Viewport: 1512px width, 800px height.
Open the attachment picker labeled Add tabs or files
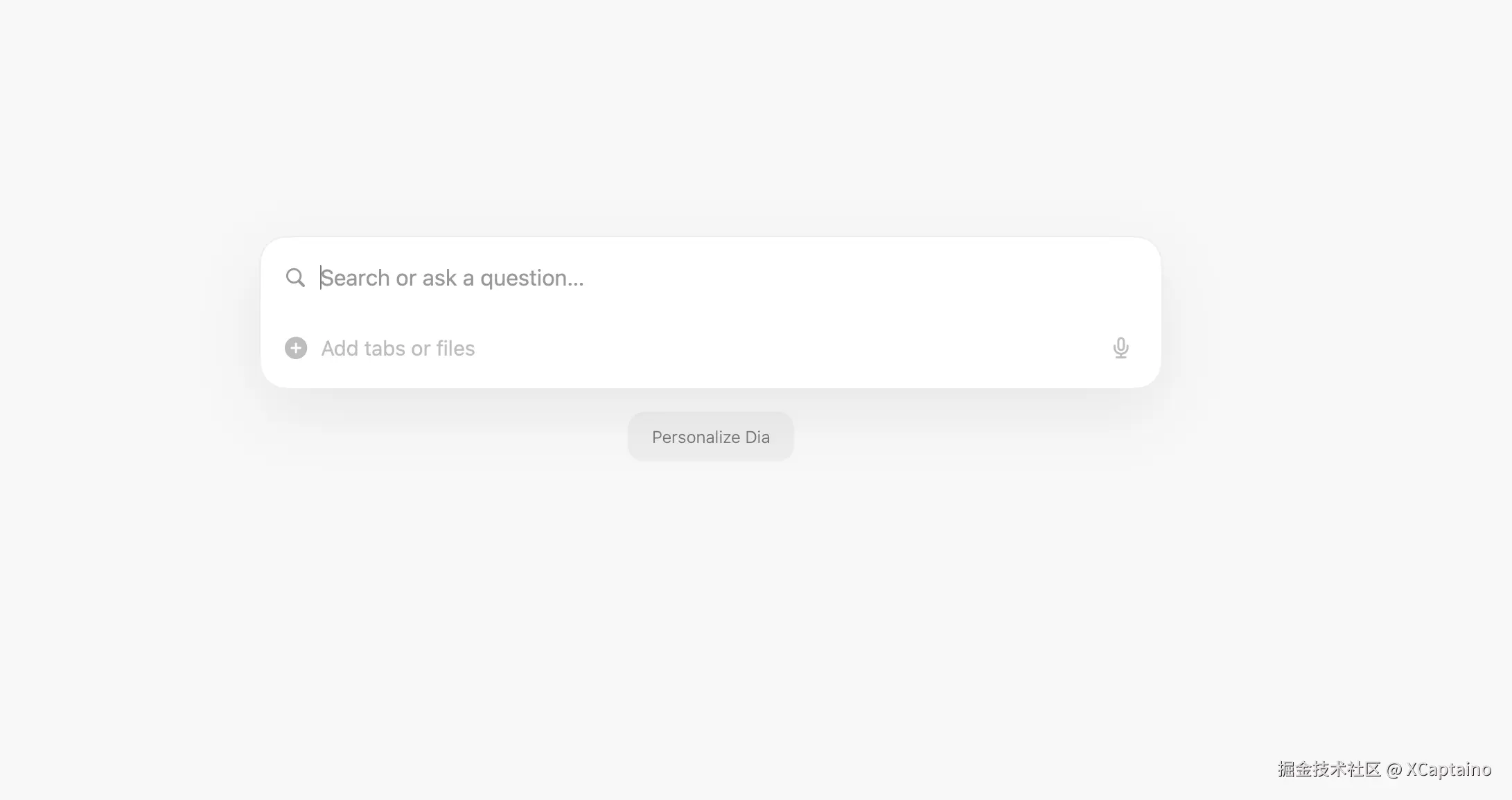tap(398, 348)
